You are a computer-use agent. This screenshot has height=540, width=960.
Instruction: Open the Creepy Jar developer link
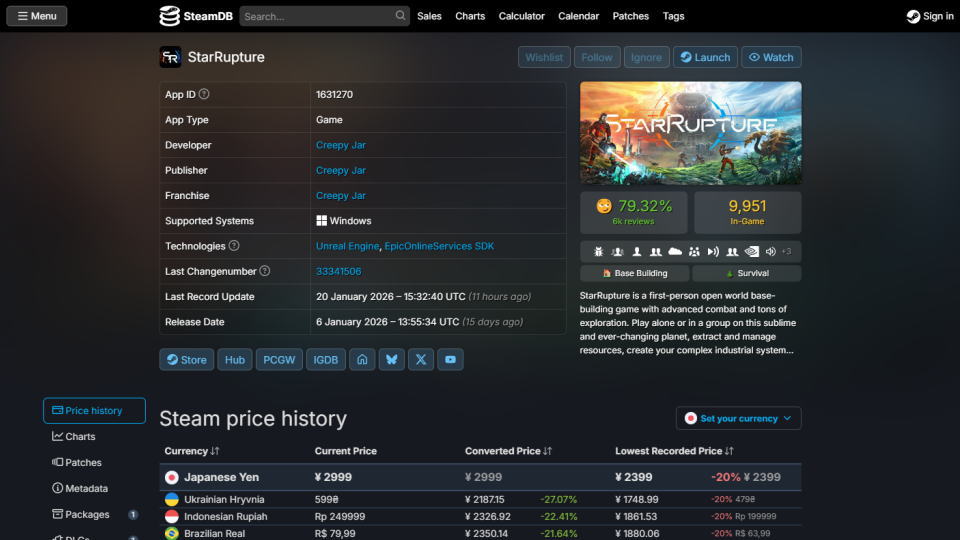pyautogui.click(x=341, y=145)
